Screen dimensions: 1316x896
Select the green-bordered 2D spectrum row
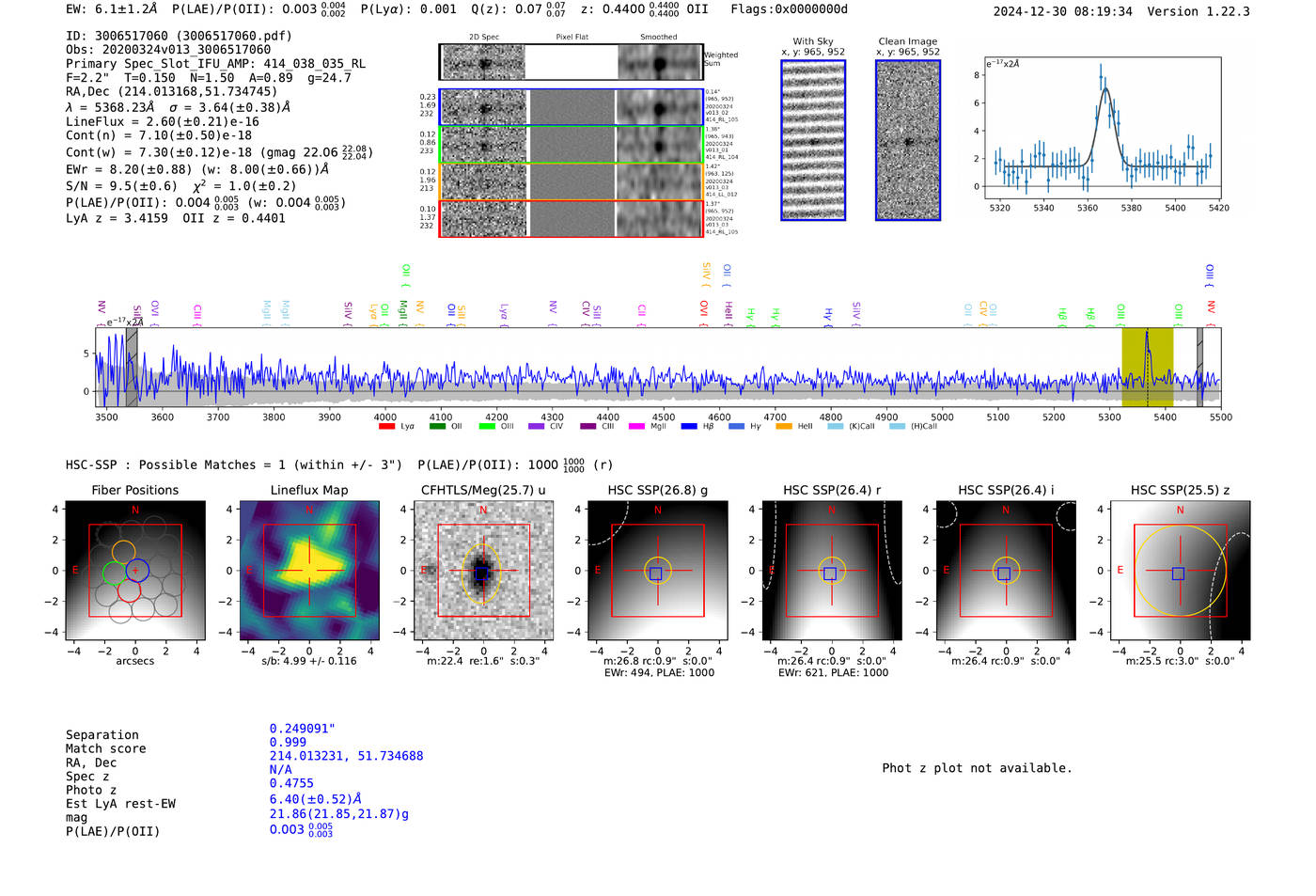click(x=572, y=145)
